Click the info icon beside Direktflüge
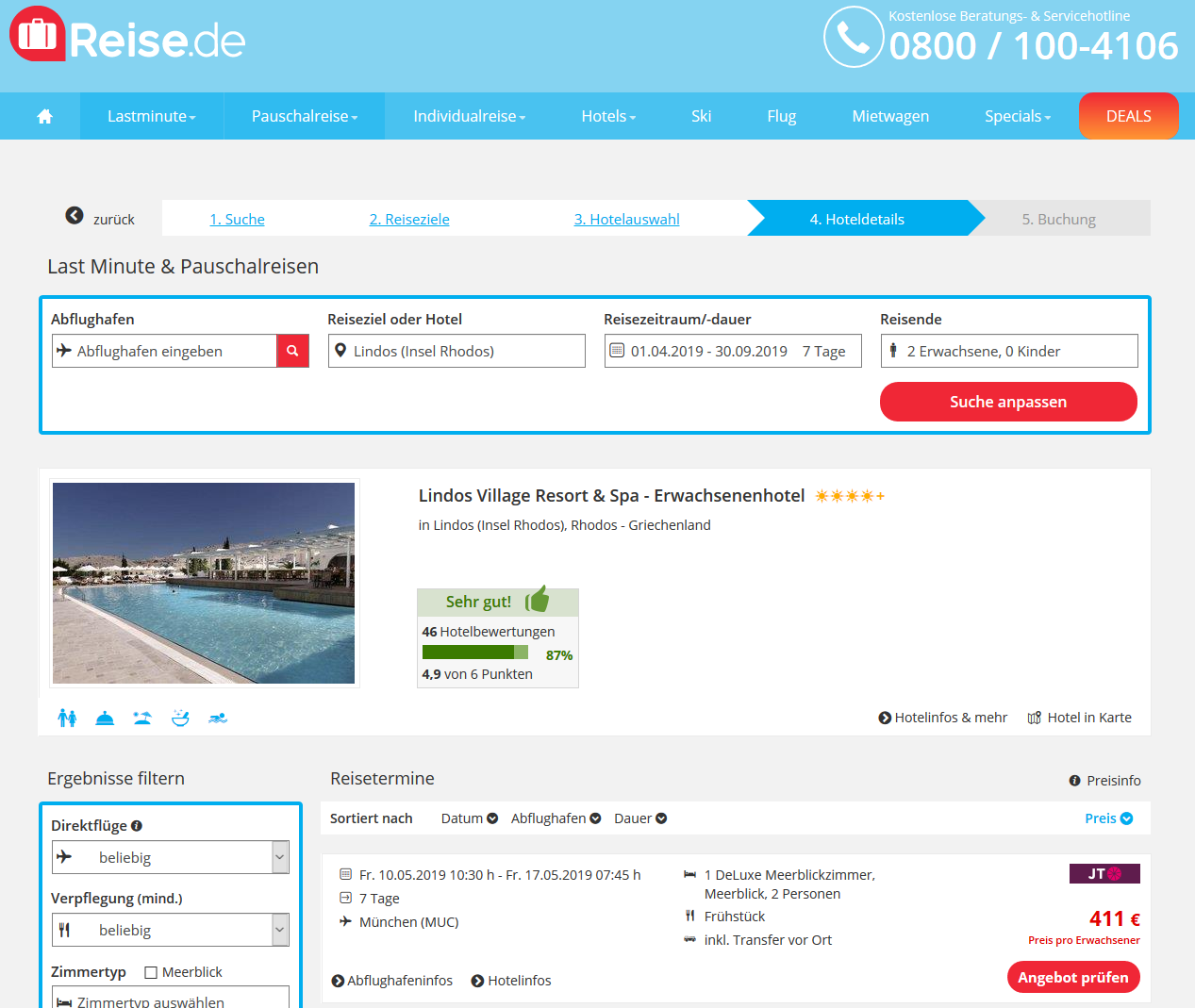1195x1008 pixels. tap(137, 825)
